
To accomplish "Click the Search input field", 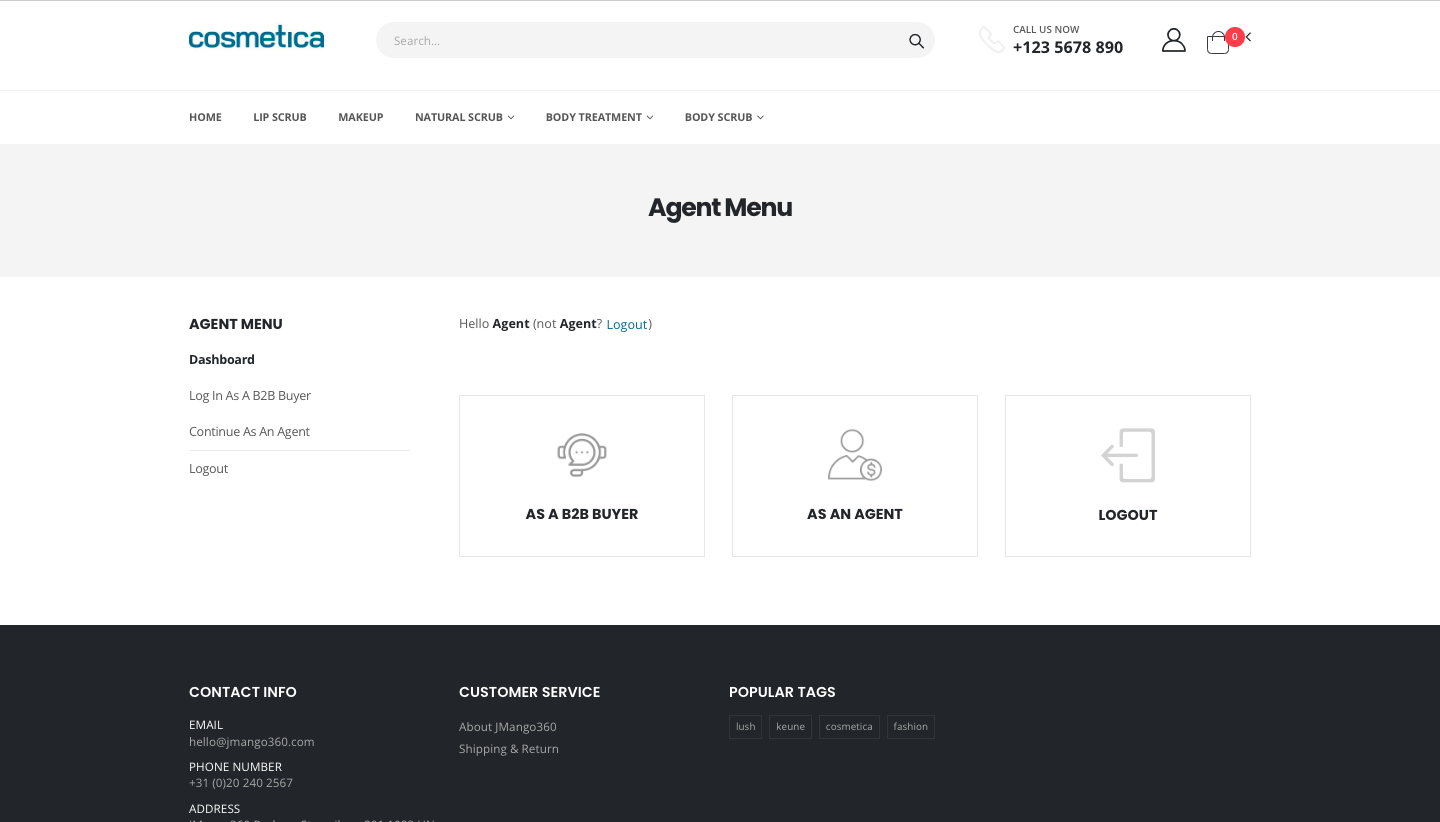I will [640, 41].
